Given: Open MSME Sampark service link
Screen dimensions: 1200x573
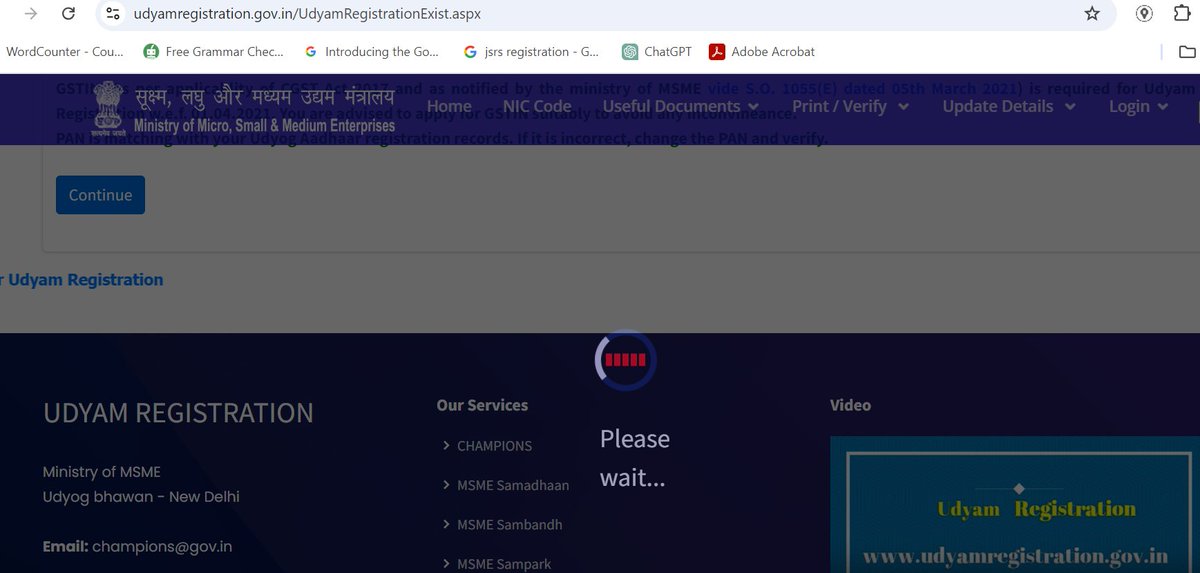Looking at the screenshot, I should click(504, 564).
